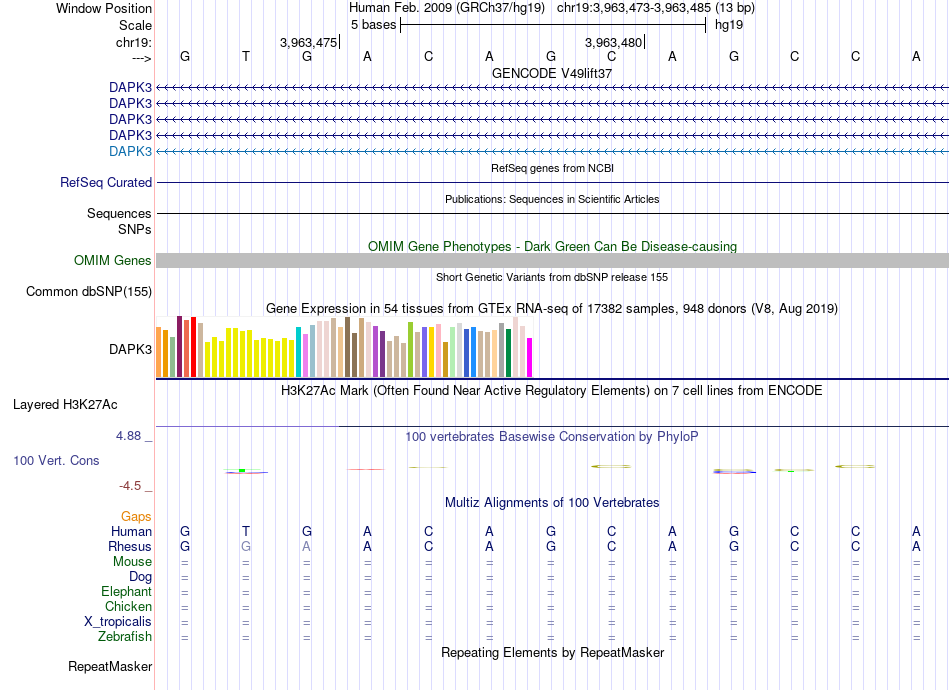Open the Multiz Alignments of 100 Vertebrates title
Image resolution: width=950 pixels, height=690 pixels.
pyautogui.click(x=552, y=503)
